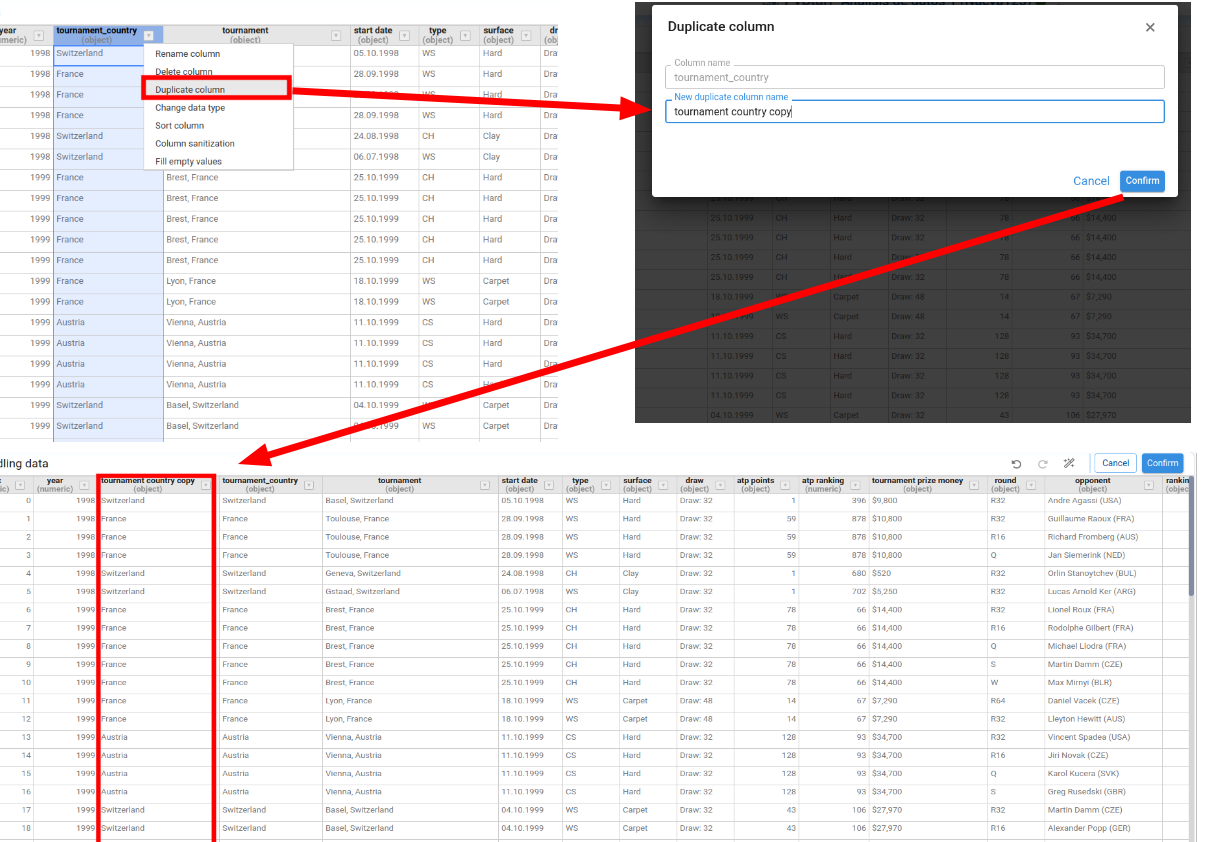Open the tournament_country column dropdown in top table
This screenshot has height=842, width=1229.
tap(149, 36)
